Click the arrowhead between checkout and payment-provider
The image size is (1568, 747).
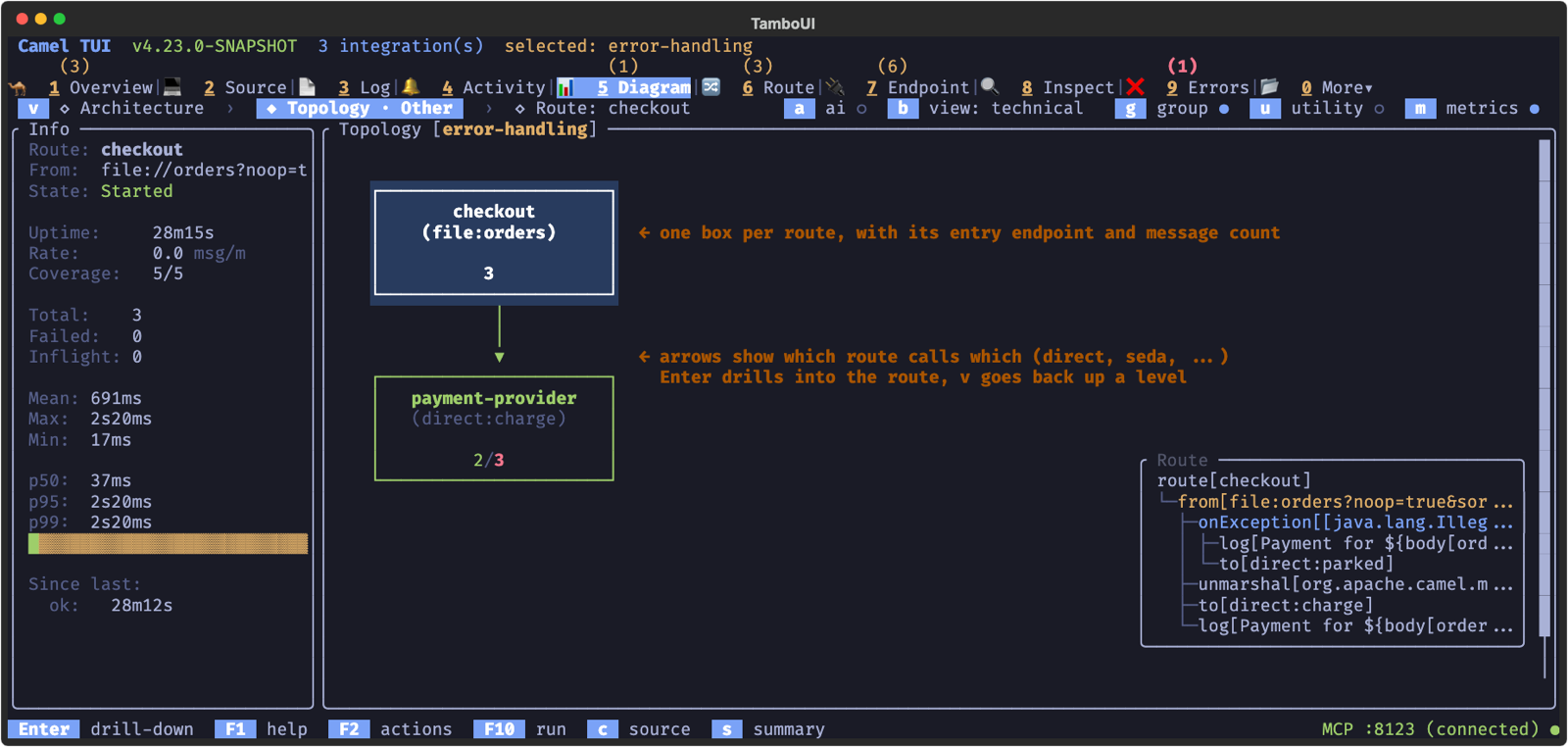coord(500,358)
